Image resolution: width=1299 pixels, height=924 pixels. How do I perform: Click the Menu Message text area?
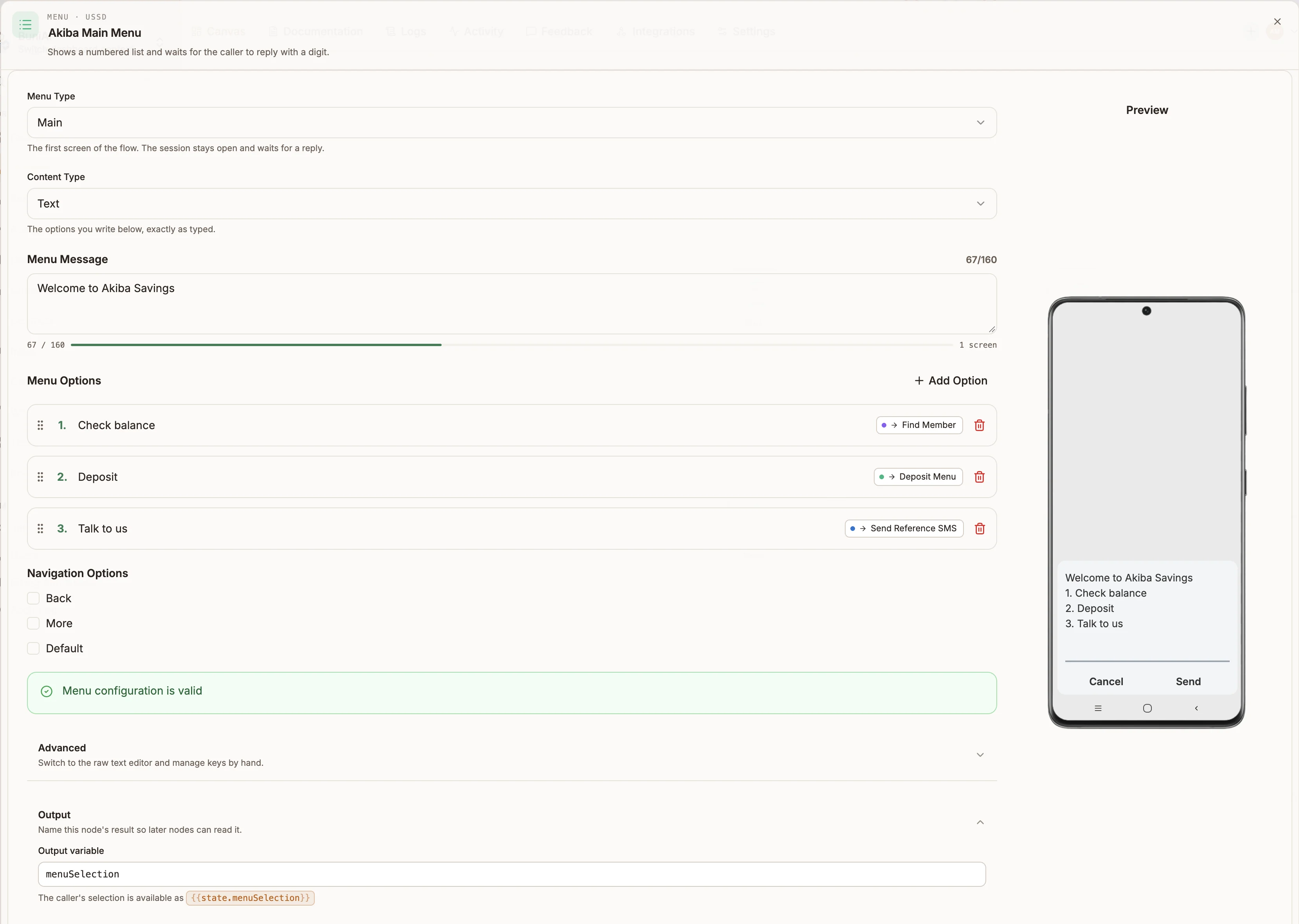click(x=512, y=304)
